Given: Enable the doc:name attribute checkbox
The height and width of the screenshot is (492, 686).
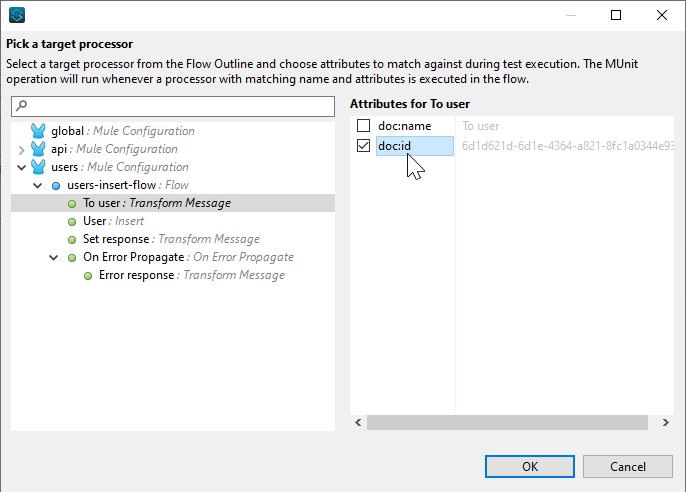Looking at the screenshot, I should tap(364, 126).
